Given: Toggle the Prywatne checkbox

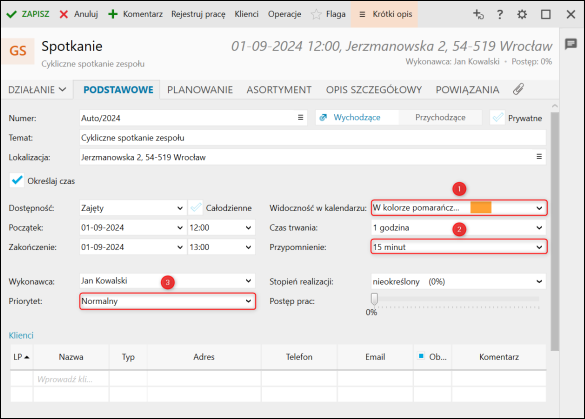Looking at the screenshot, I should [497, 118].
